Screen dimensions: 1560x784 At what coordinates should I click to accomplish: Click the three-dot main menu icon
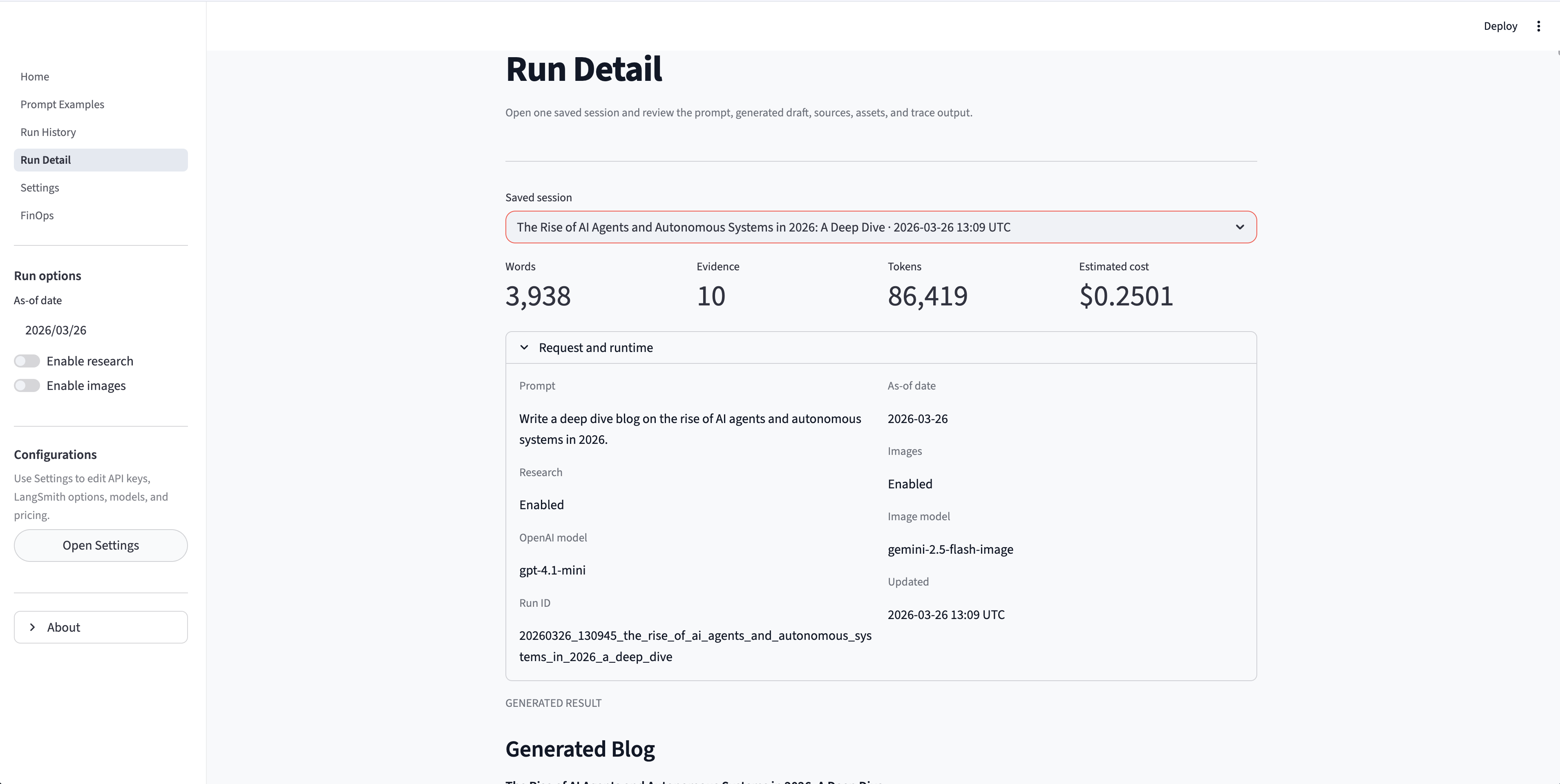pos(1538,26)
